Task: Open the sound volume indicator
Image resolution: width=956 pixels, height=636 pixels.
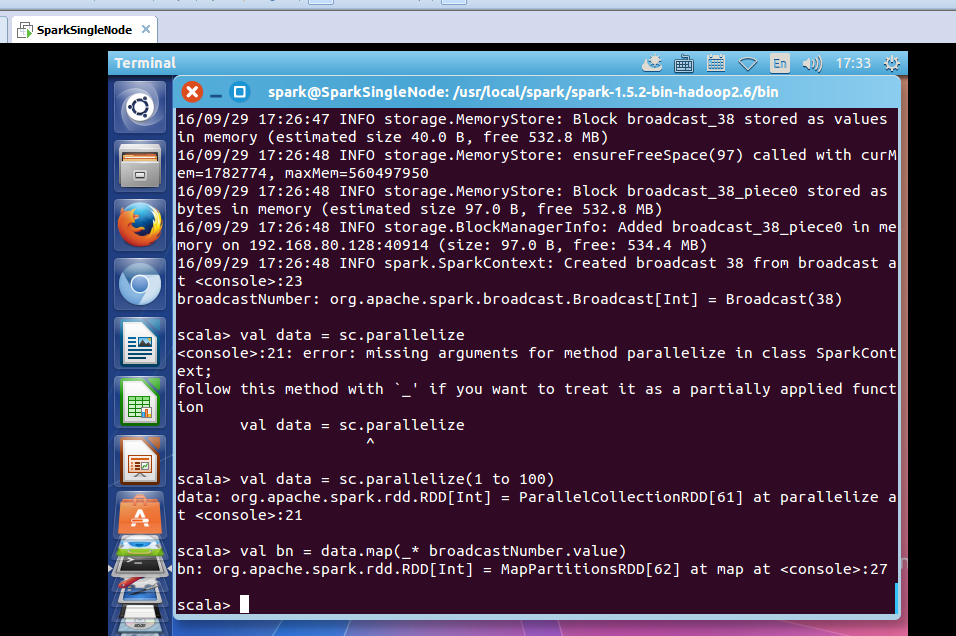Action: [x=812, y=63]
